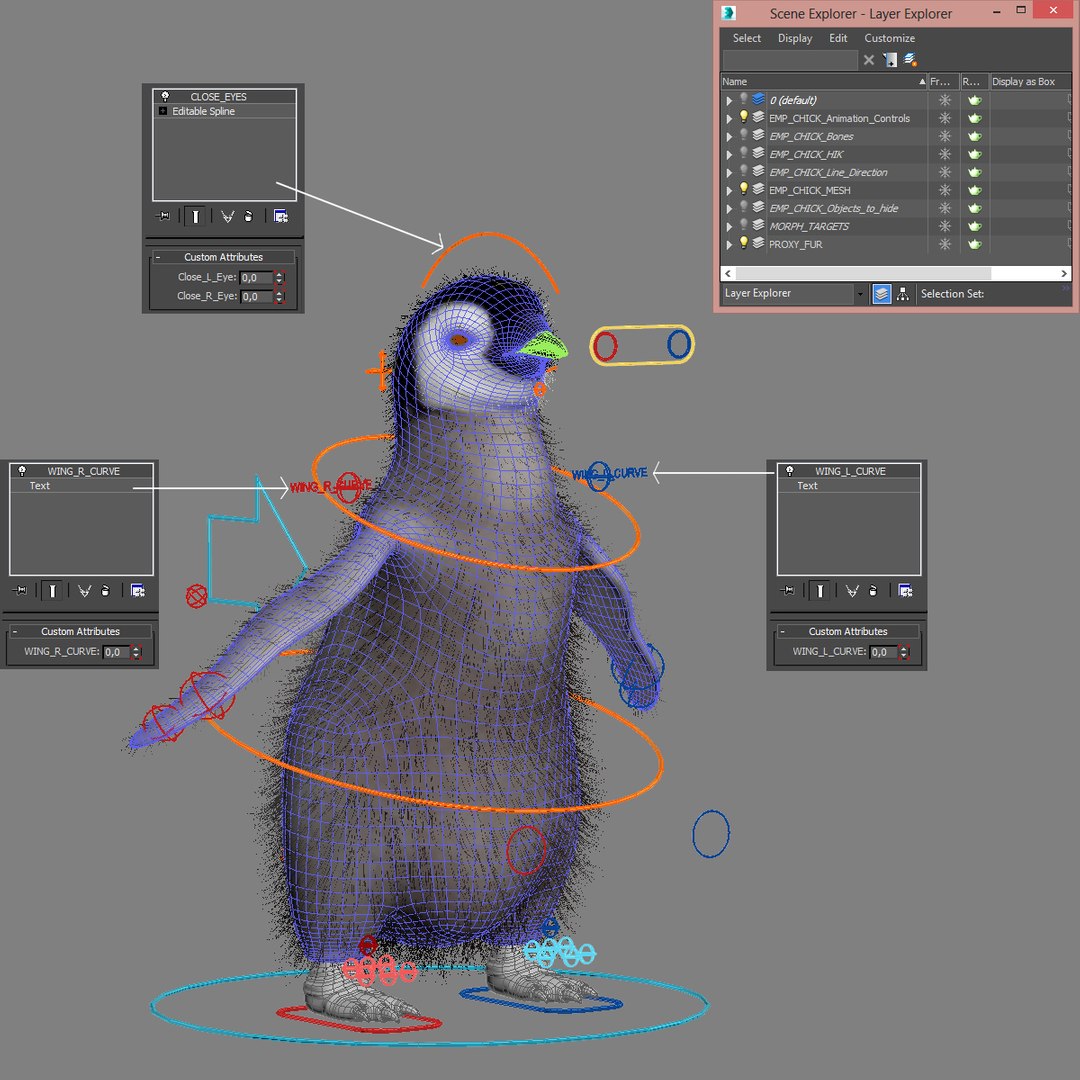Click the R... (Renderable) column header
Image resolution: width=1080 pixels, height=1080 pixels.
click(x=975, y=81)
